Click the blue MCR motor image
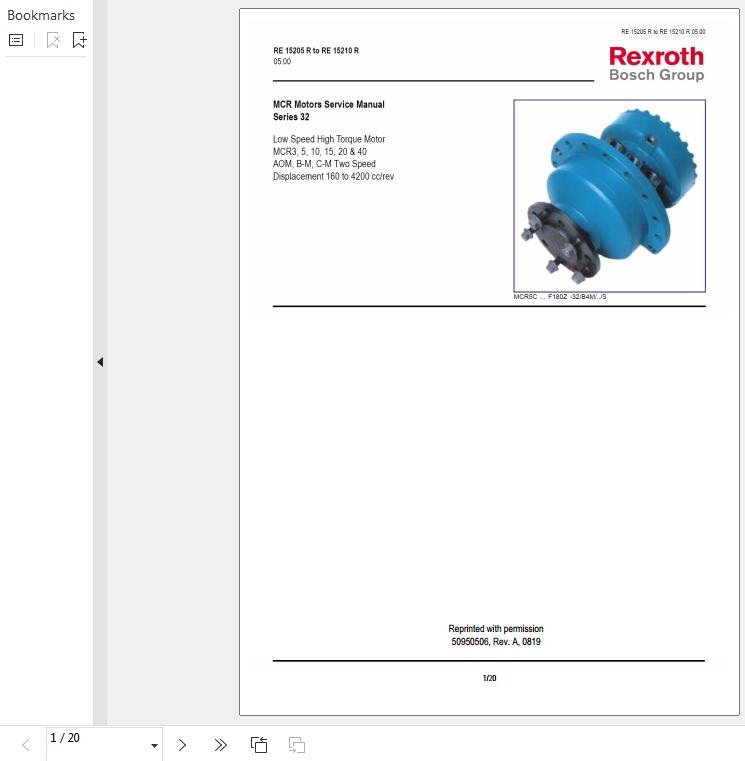The height and width of the screenshot is (761, 745). [x=610, y=196]
